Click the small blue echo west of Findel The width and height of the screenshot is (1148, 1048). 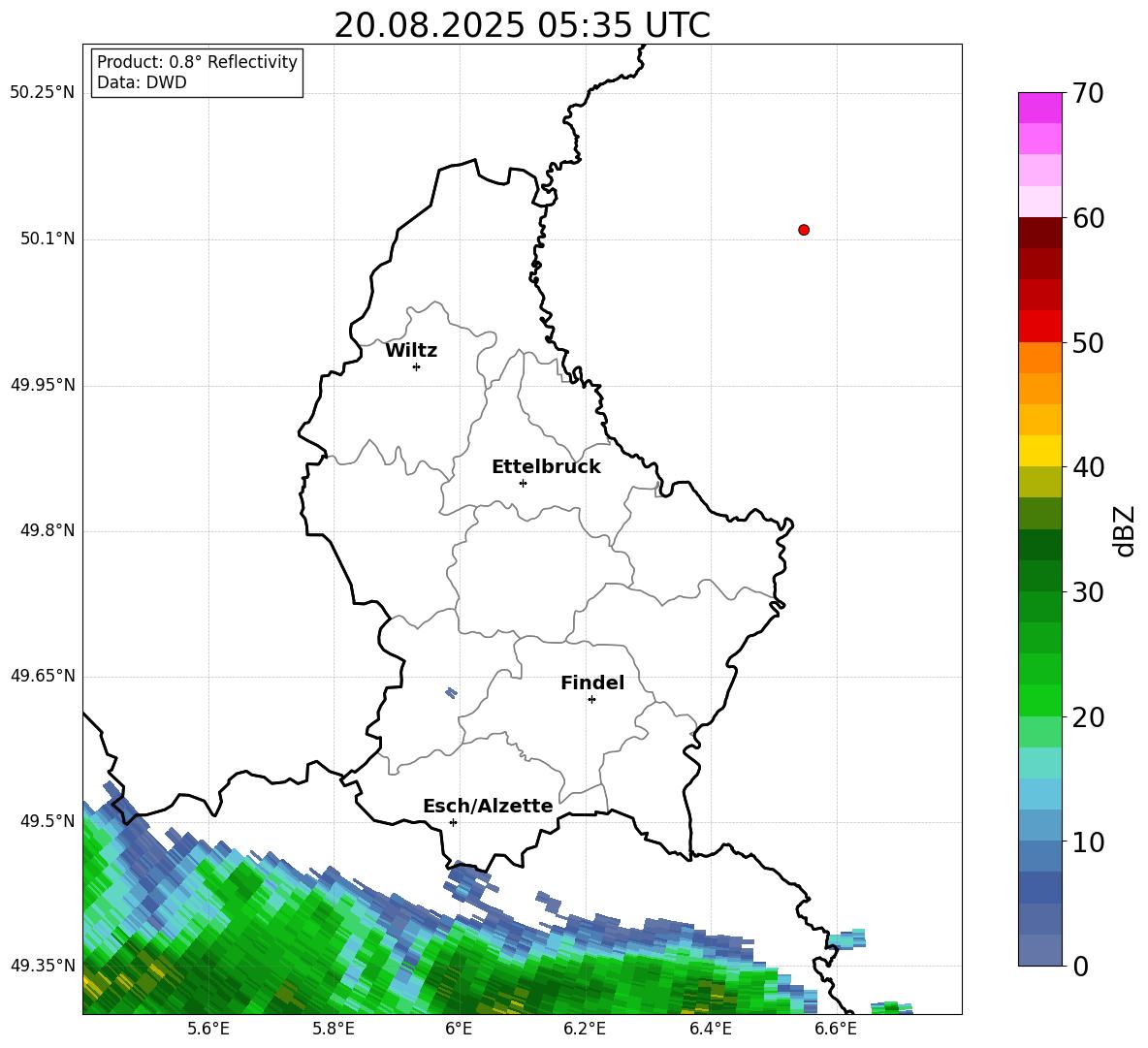point(451,692)
